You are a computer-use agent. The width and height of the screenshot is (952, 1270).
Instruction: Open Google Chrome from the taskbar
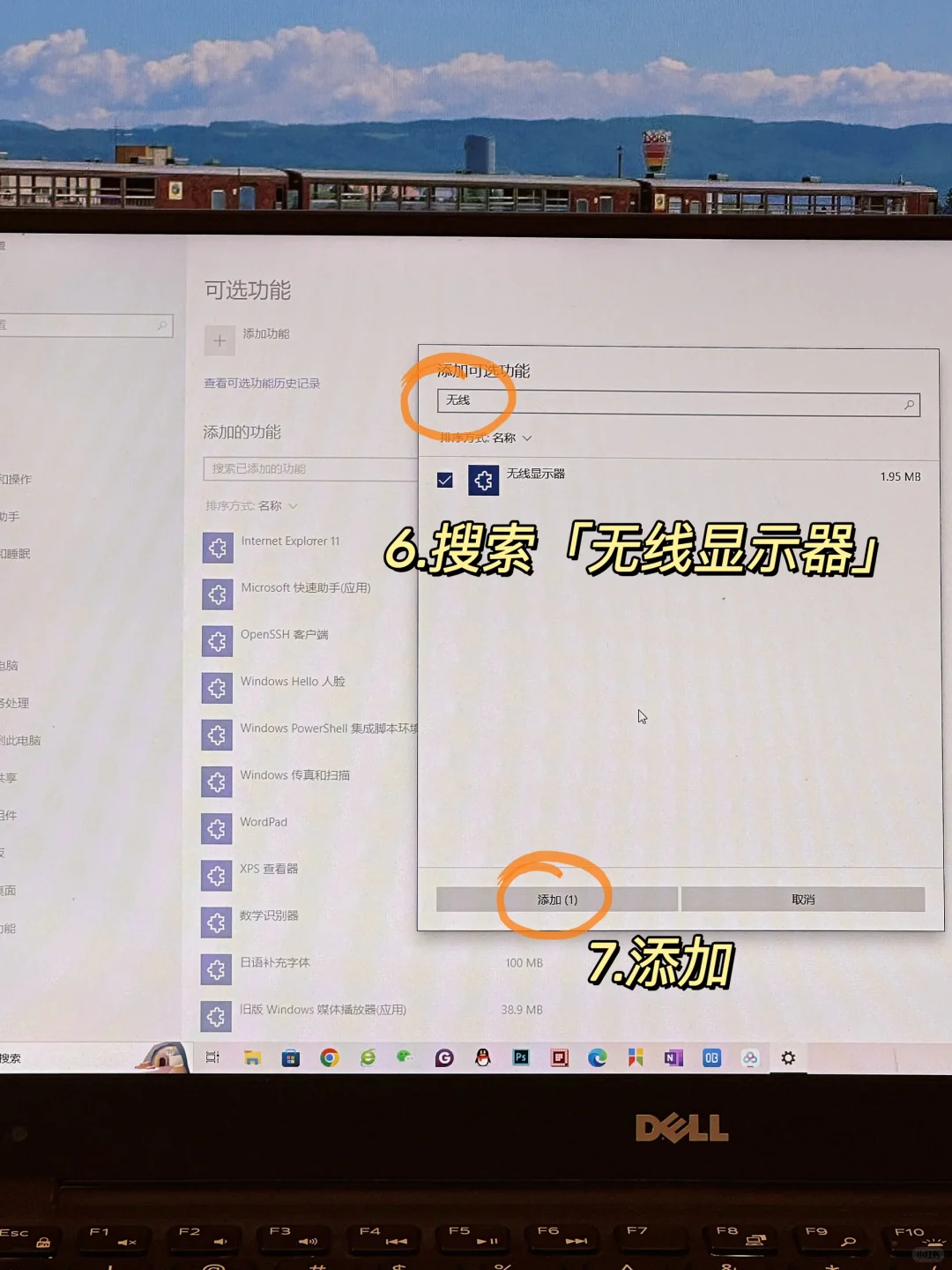pos(331,1057)
